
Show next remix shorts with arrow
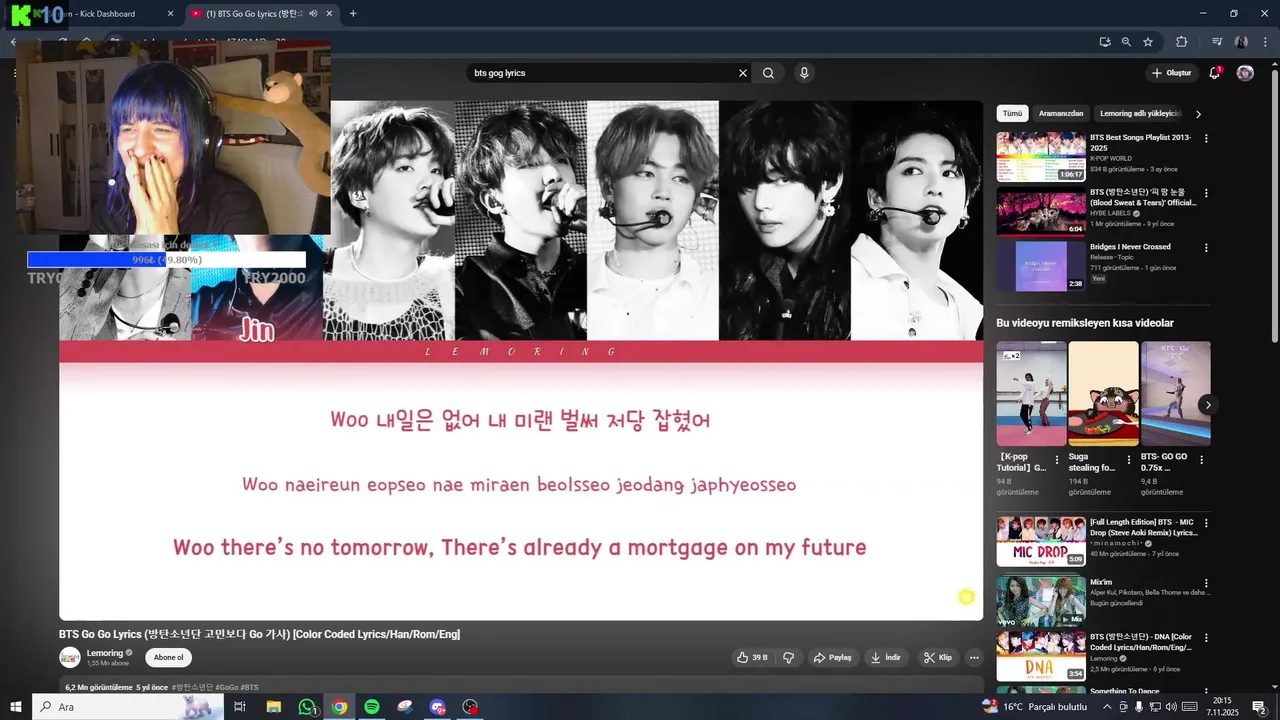[x=1208, y=405]
